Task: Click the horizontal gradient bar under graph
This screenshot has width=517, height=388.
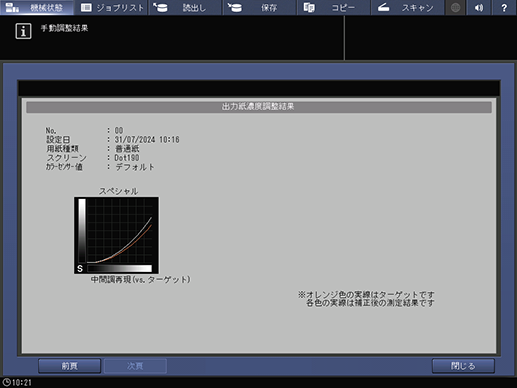Action: click(119, 268)
